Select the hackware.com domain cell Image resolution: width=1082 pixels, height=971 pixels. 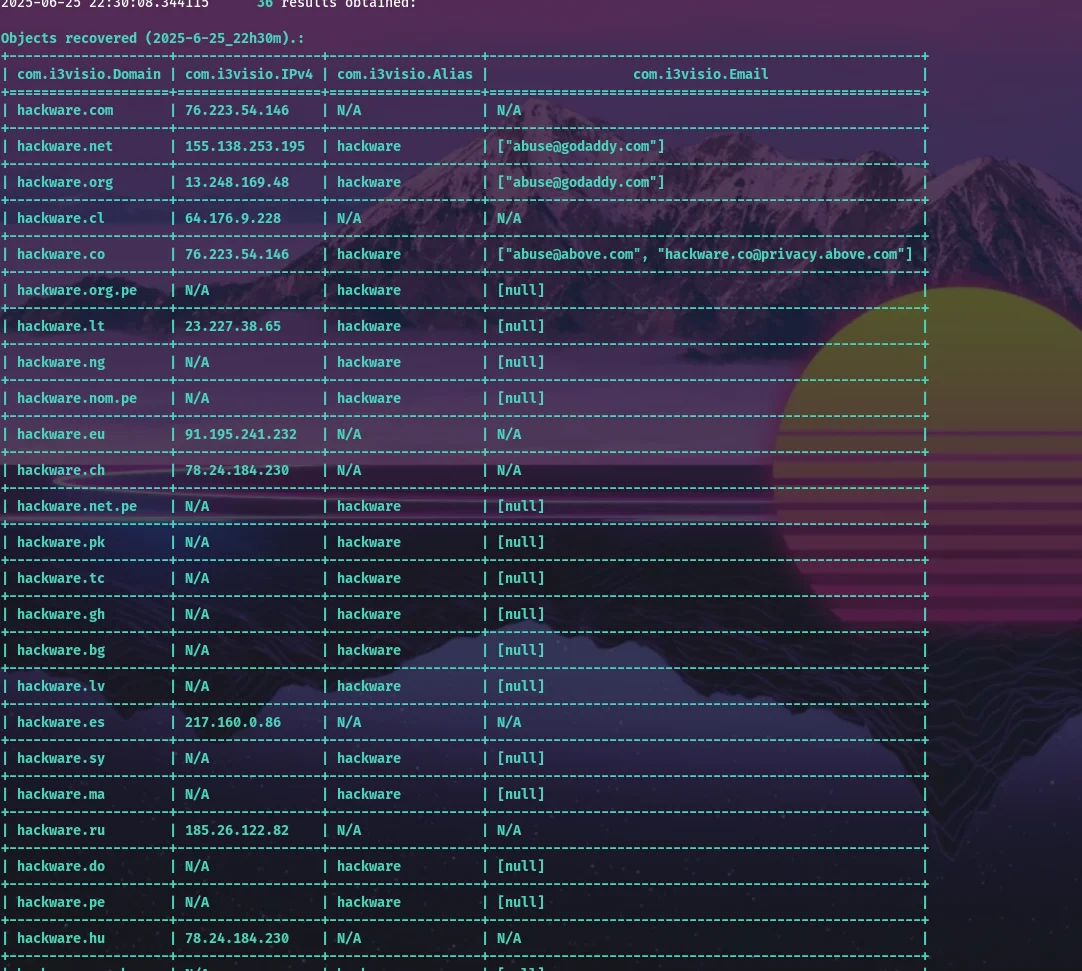point(65,110)
